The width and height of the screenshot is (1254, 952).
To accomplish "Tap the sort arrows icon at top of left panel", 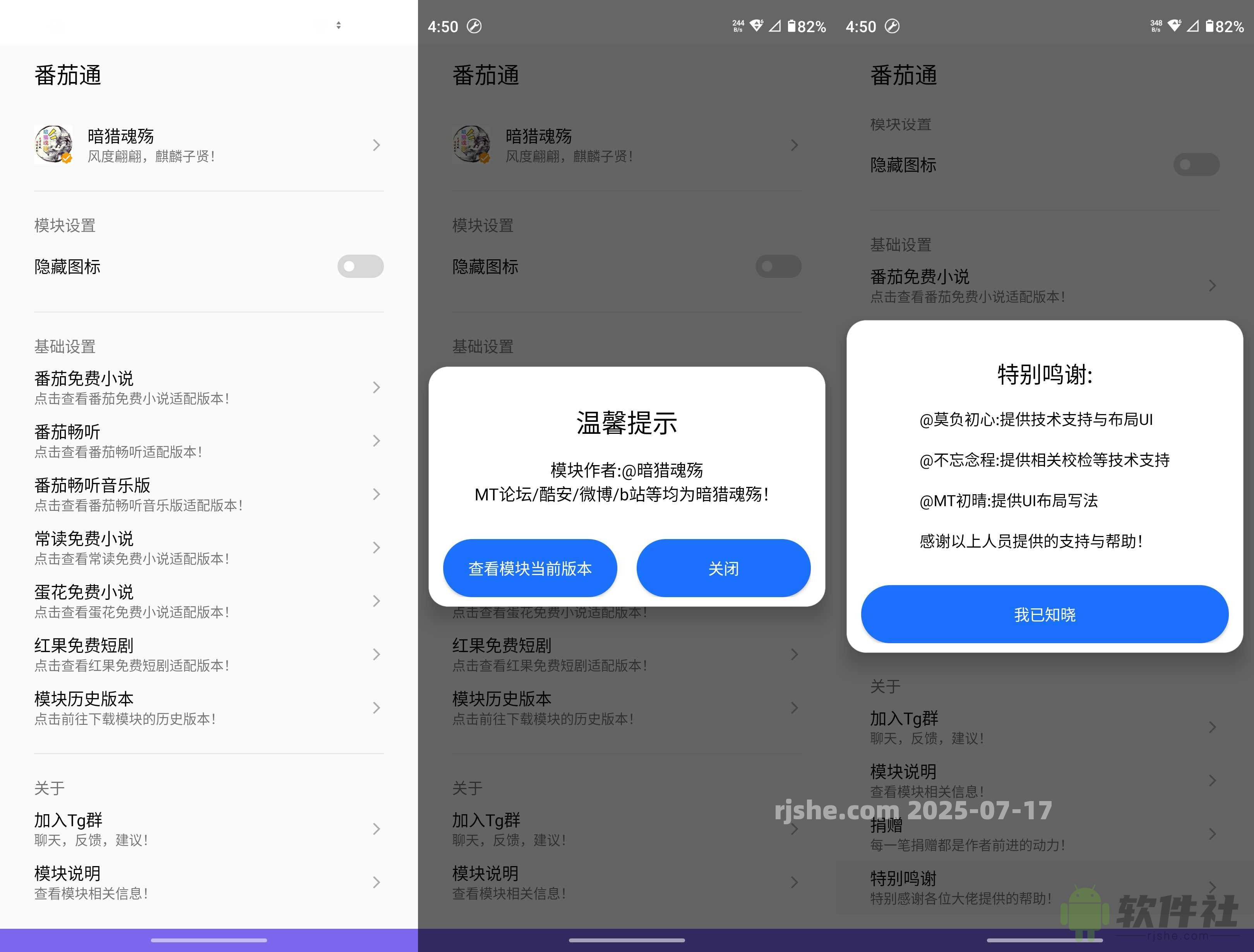I will coord(338,24).
